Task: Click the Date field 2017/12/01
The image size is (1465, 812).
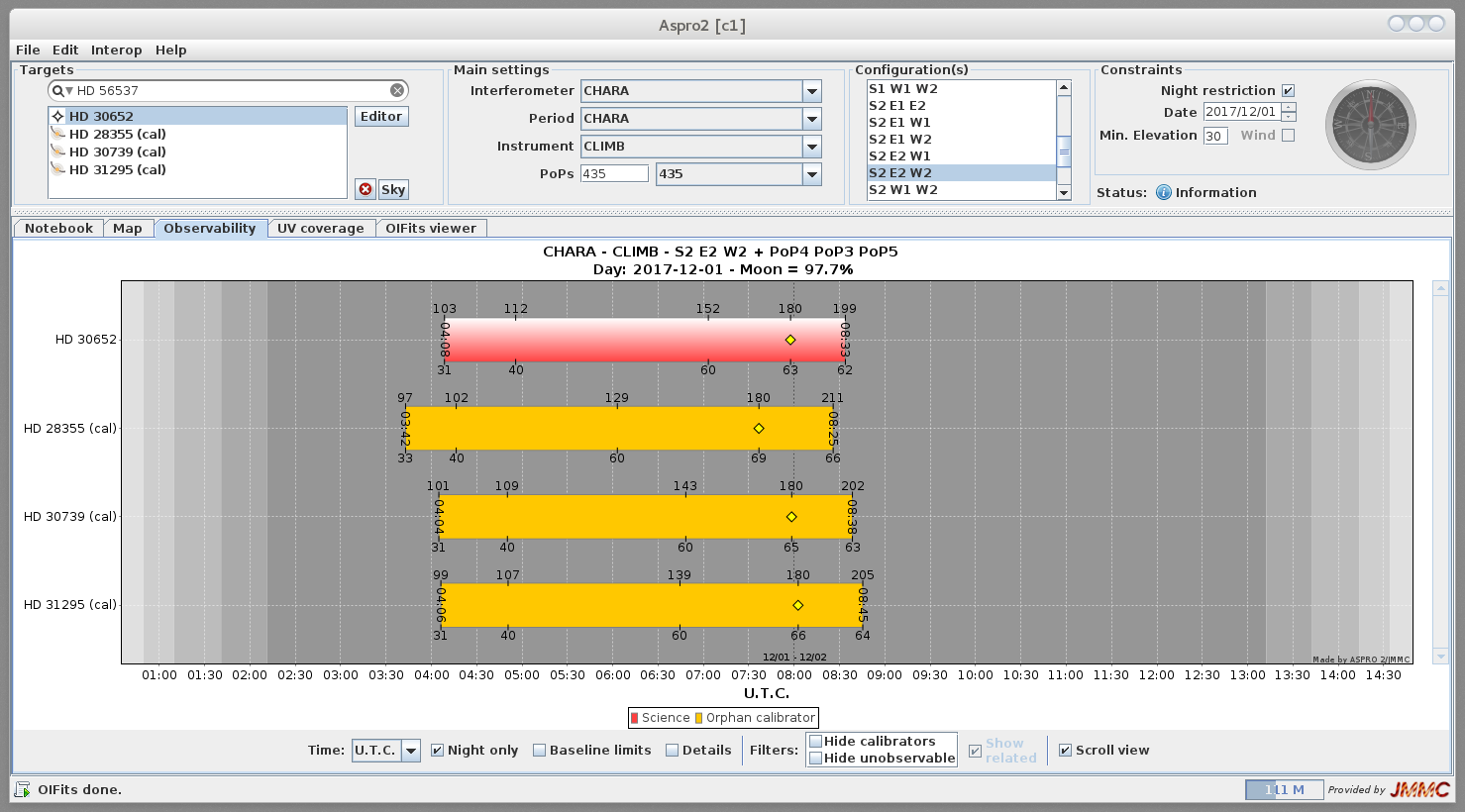Action: (x=1241, y=112)
